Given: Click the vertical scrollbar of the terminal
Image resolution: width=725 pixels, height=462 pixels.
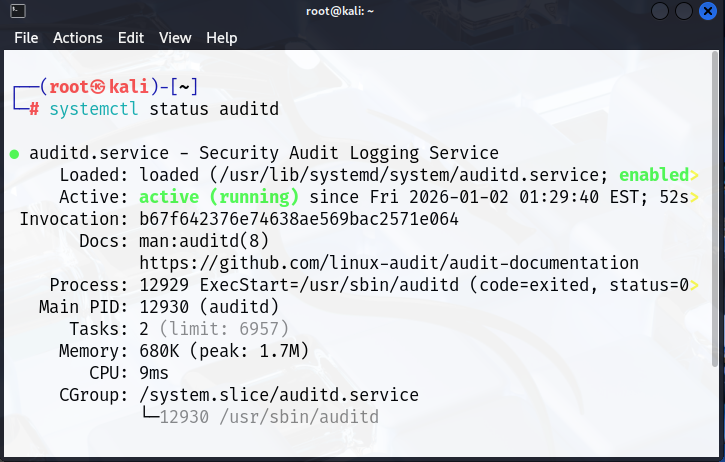Looking at the screenshot, I should [715, 209].
